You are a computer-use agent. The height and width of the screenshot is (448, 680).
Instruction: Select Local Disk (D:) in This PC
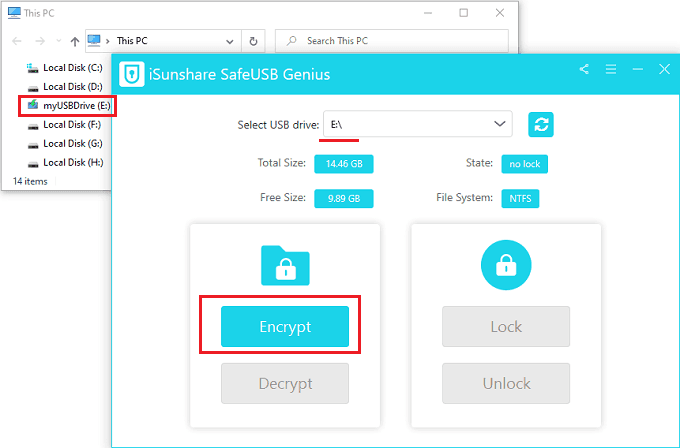(x=65, y=87)
